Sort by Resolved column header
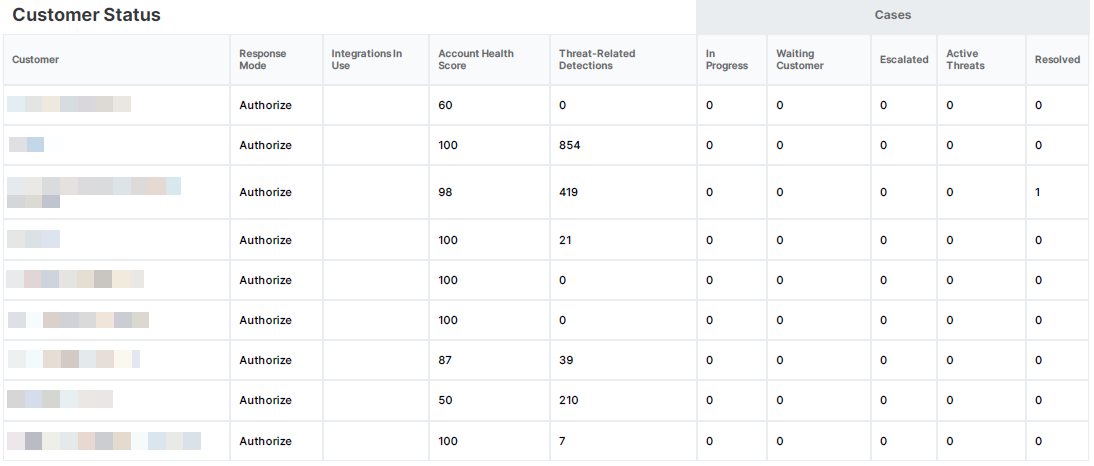This screenshot has width=1094, height=466. pyautogui.click(x=1057, y=60)
